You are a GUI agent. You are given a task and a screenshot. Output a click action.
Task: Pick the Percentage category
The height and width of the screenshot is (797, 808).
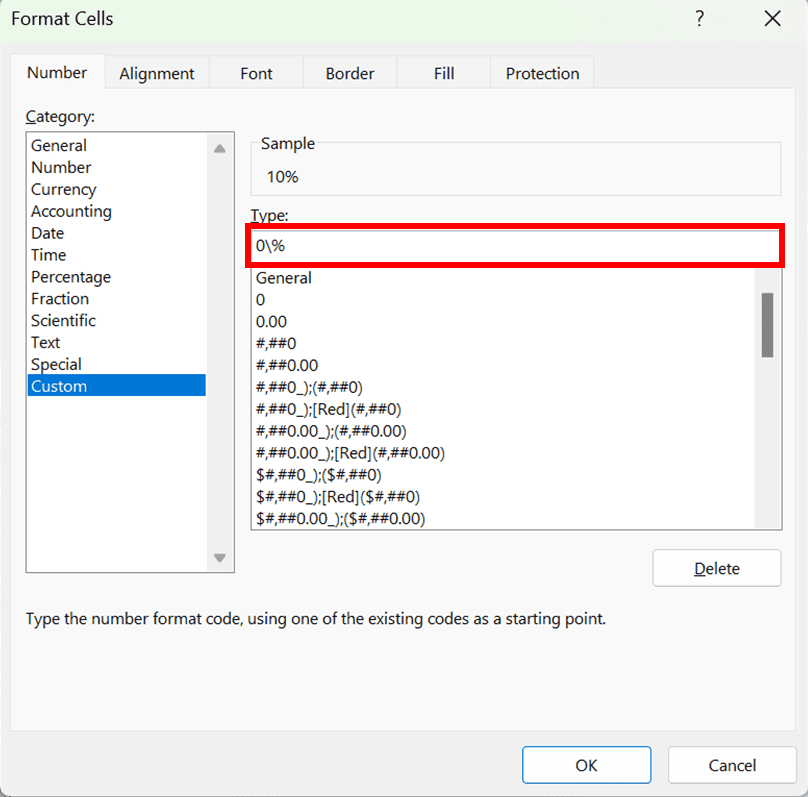(117, 277)
